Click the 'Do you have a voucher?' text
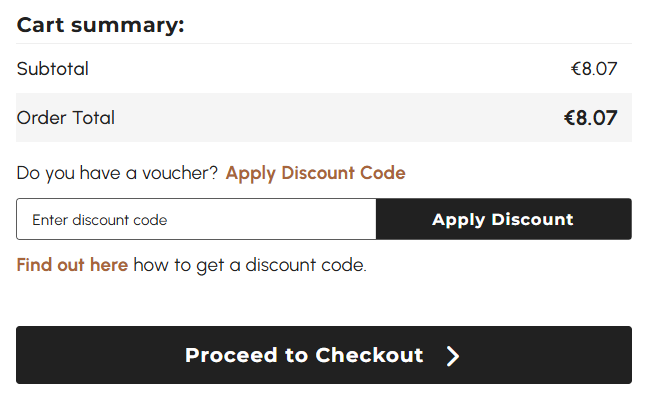 117,173
